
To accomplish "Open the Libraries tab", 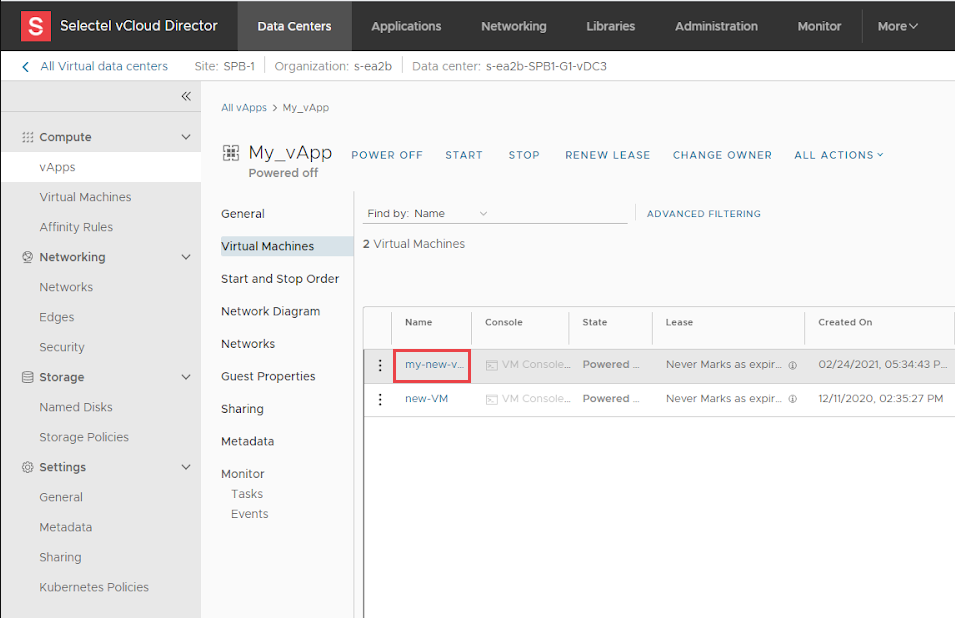I will click(x=610, y=26).
